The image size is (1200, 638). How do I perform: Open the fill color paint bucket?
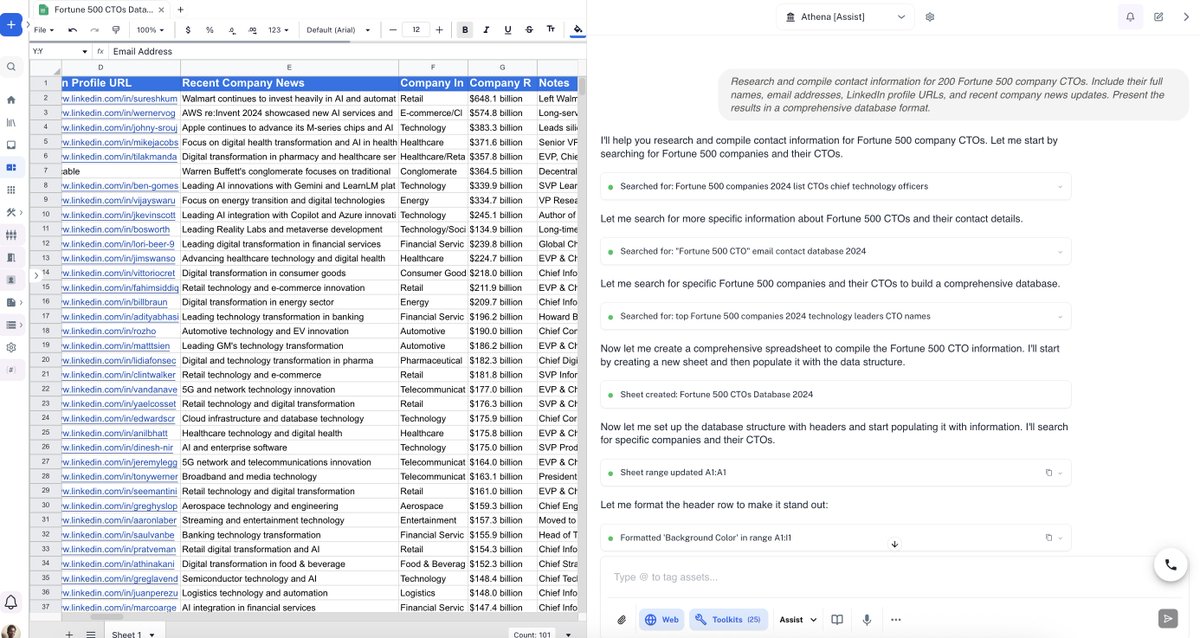(577, 30)
